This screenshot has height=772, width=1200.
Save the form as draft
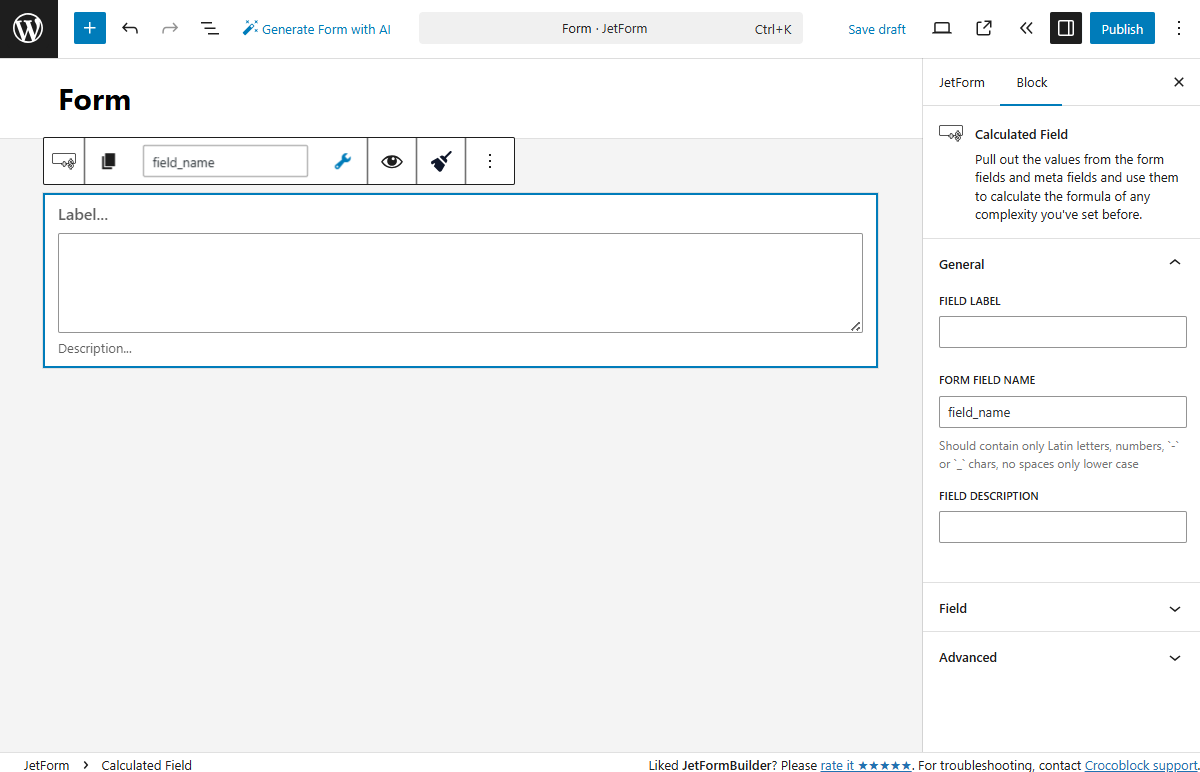(x=877, y=29)
